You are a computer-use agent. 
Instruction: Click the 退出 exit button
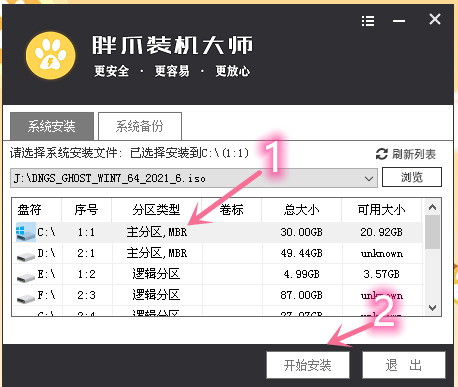click(x=404, y=365)
